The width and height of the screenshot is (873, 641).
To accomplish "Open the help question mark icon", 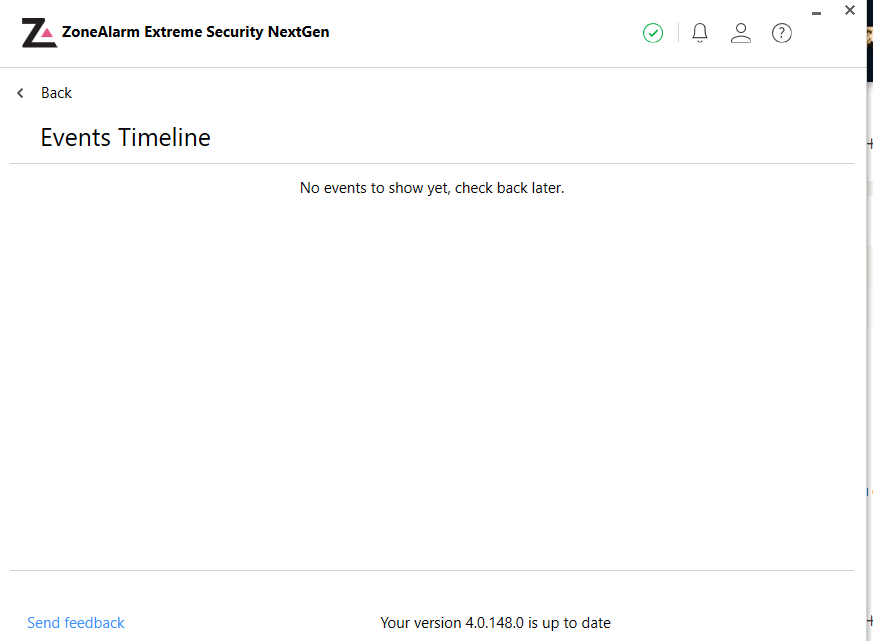I will [782, 33].
